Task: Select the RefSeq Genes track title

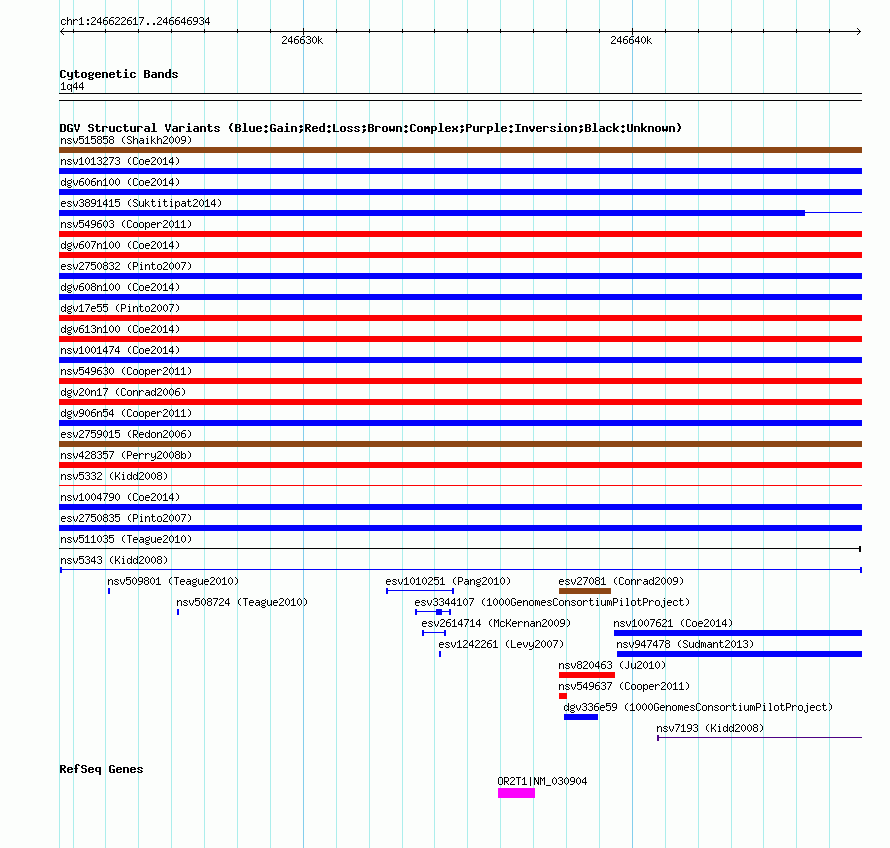Action: 101,769
